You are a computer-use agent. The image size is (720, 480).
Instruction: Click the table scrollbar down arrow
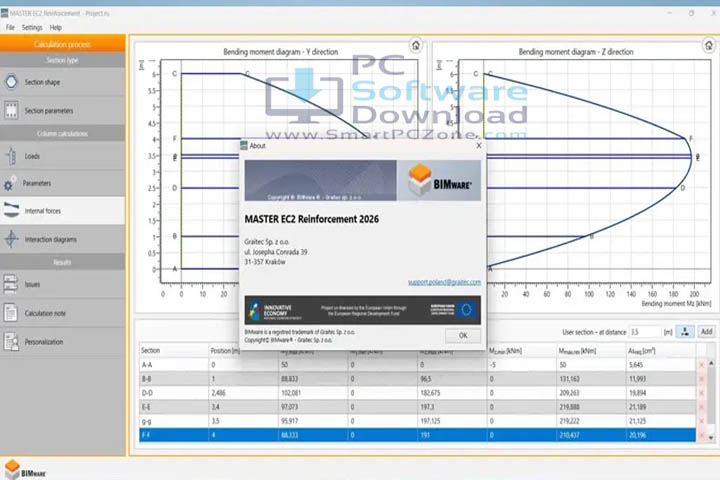point(711,437)
